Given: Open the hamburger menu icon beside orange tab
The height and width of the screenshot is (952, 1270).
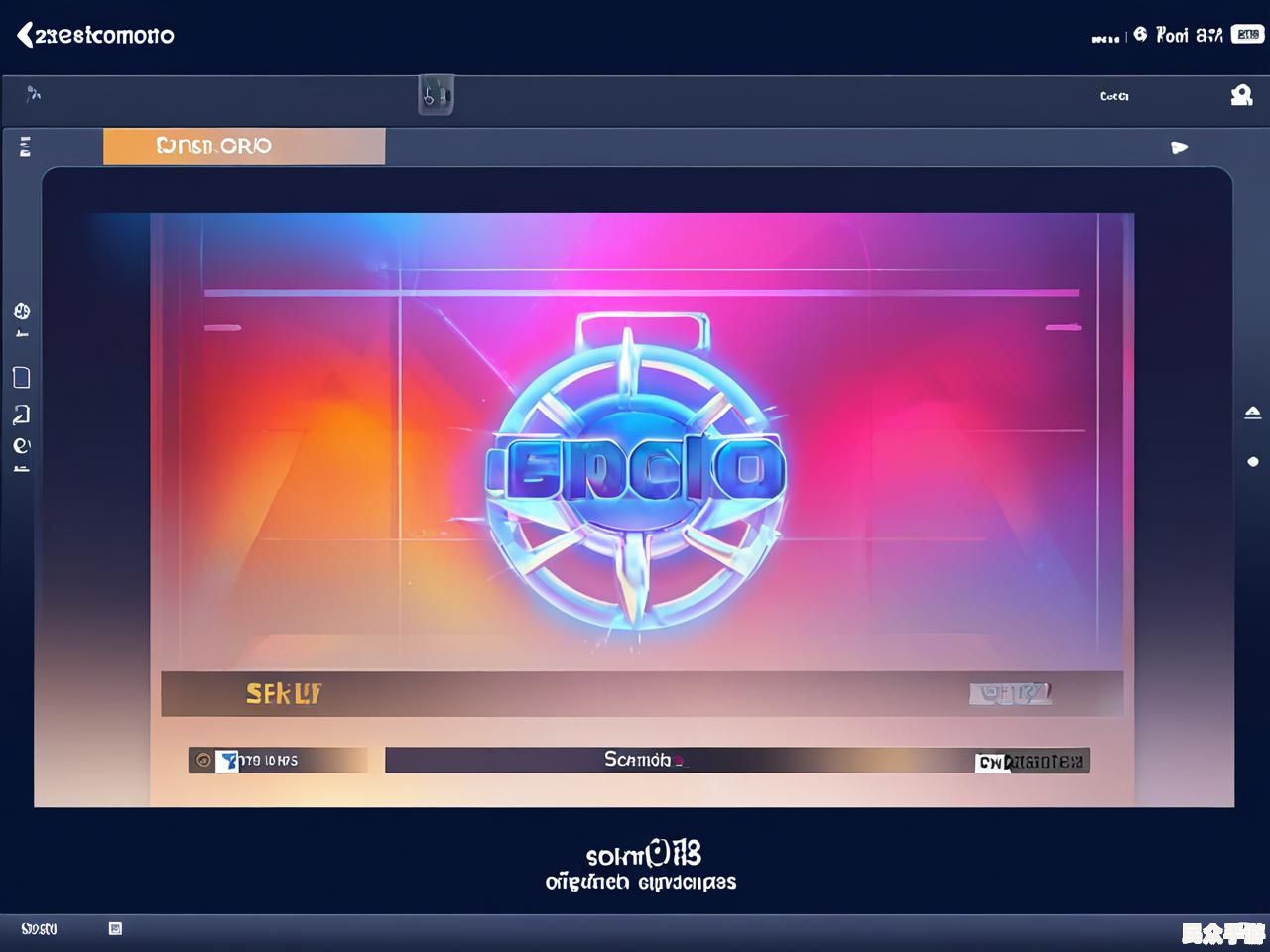Looking at the screenshot, I should tap(25, 147).
